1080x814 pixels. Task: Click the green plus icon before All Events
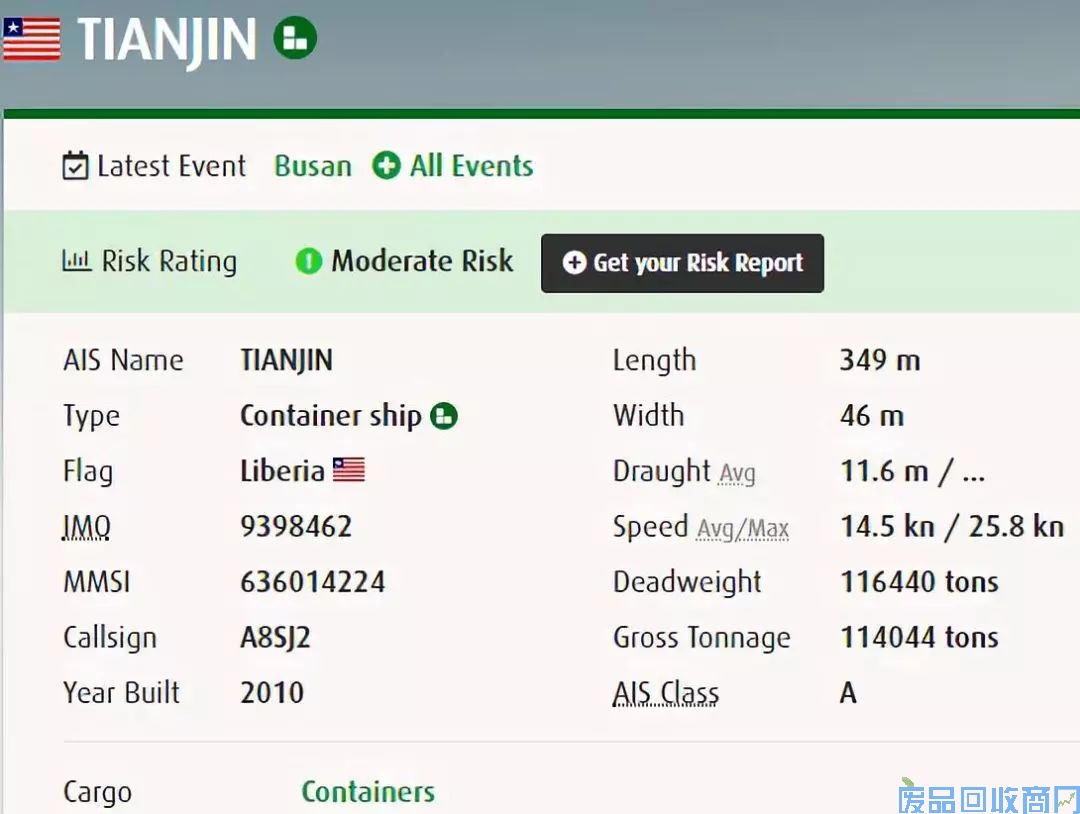pyautogui.click(x=386, y=166)
